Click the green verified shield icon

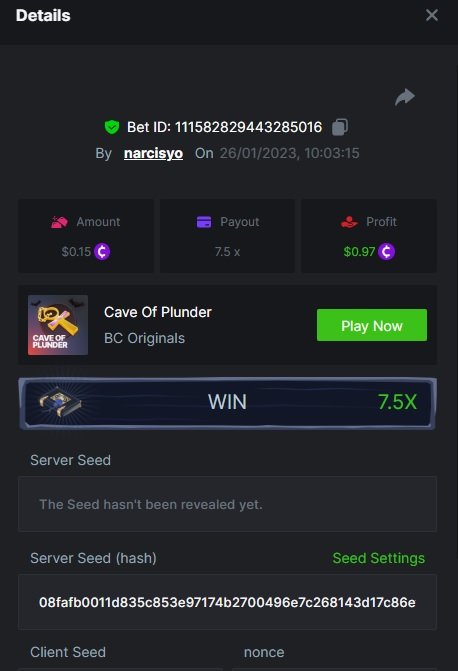click(112, 127)
